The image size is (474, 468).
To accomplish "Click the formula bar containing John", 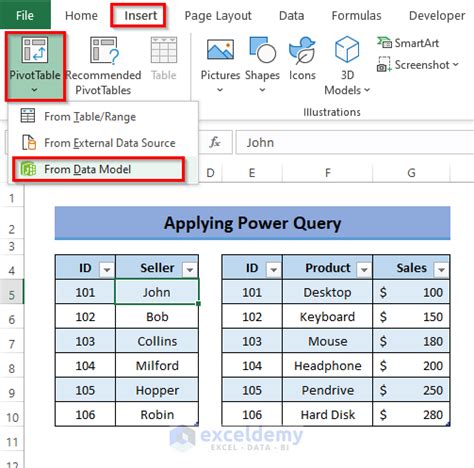I will (x=355, y=143).
